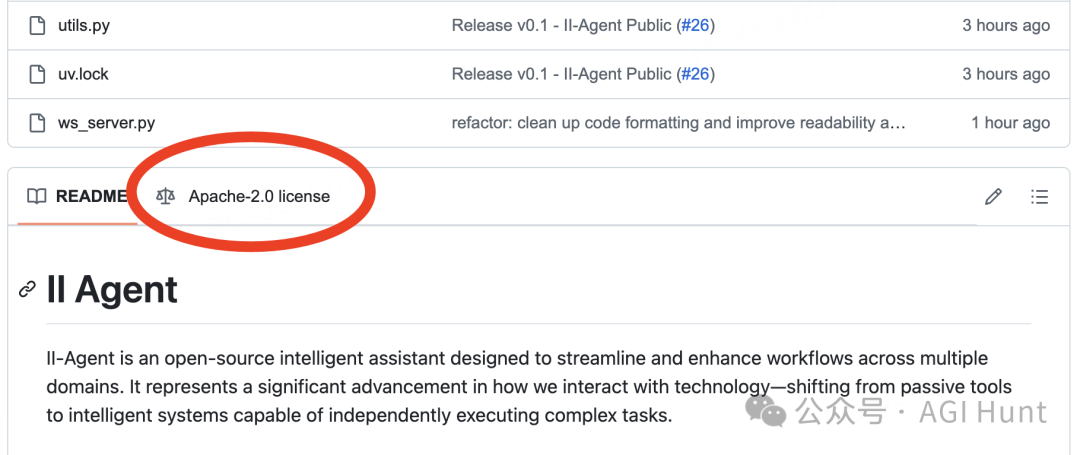This screenshot has height=455, width=1080.
Task: Click the II Agent heading text
Action: coord(112,290)
